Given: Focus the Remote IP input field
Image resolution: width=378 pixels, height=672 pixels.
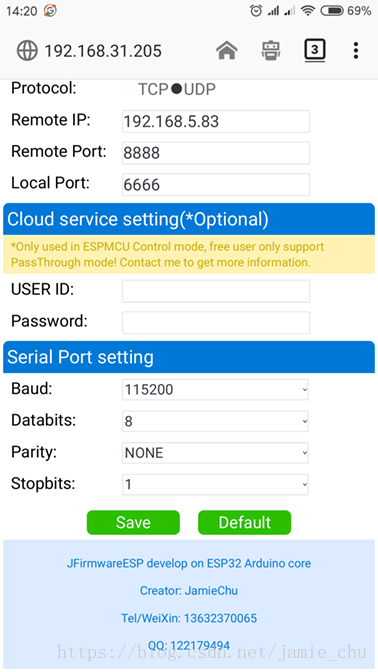Looking at the screenshot, I should pyautogui.click(x=216, y=122).
